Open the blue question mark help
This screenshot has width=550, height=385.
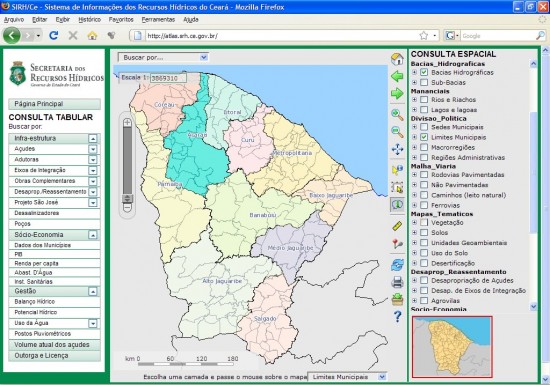coord(397,317)
